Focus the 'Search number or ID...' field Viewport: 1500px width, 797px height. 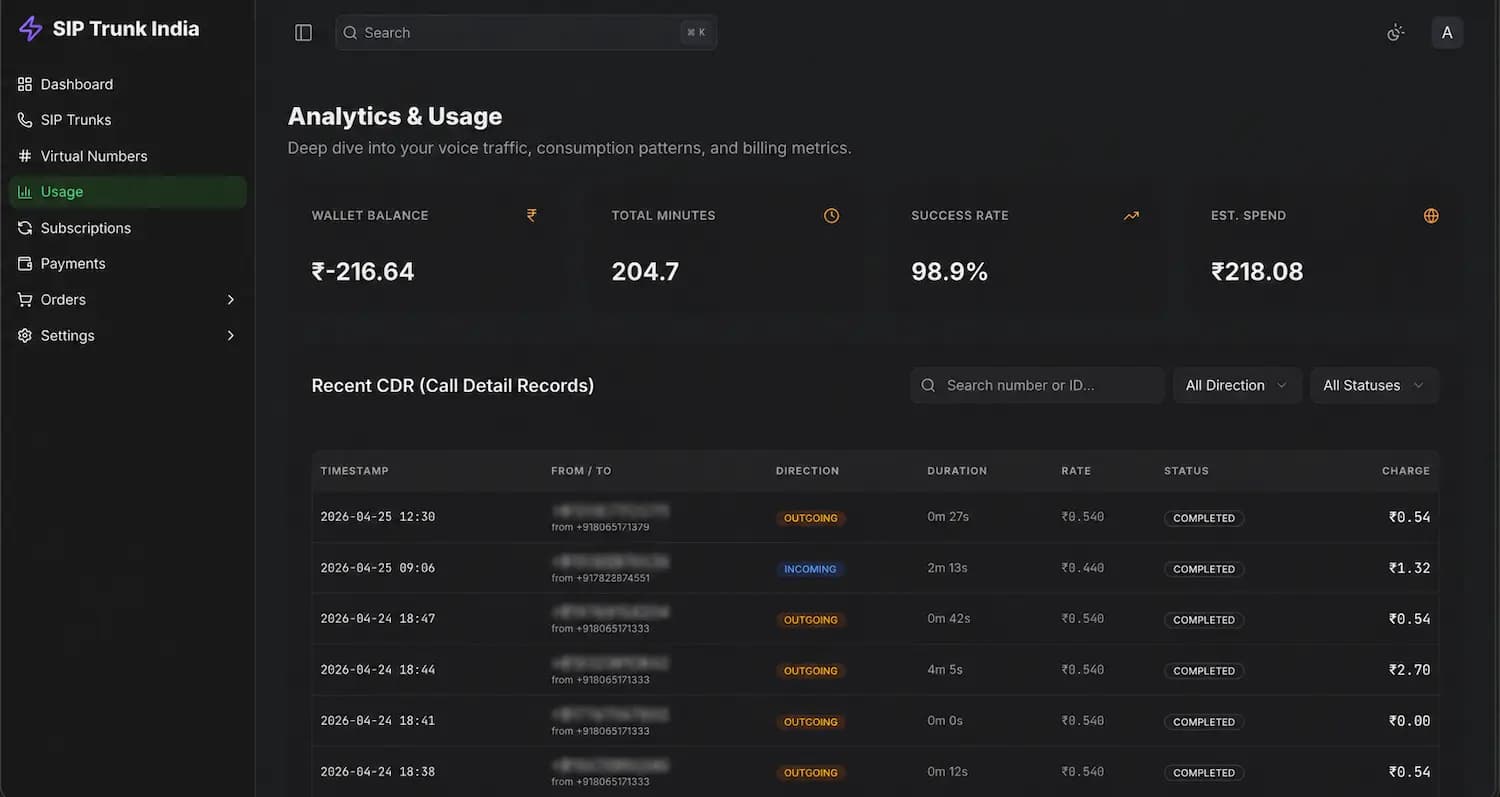1037,385
